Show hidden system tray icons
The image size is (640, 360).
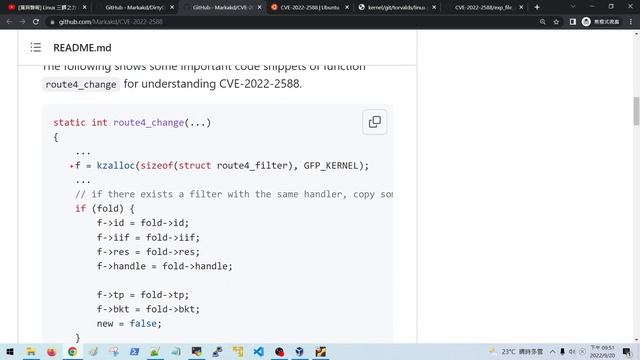pos(552,351)
